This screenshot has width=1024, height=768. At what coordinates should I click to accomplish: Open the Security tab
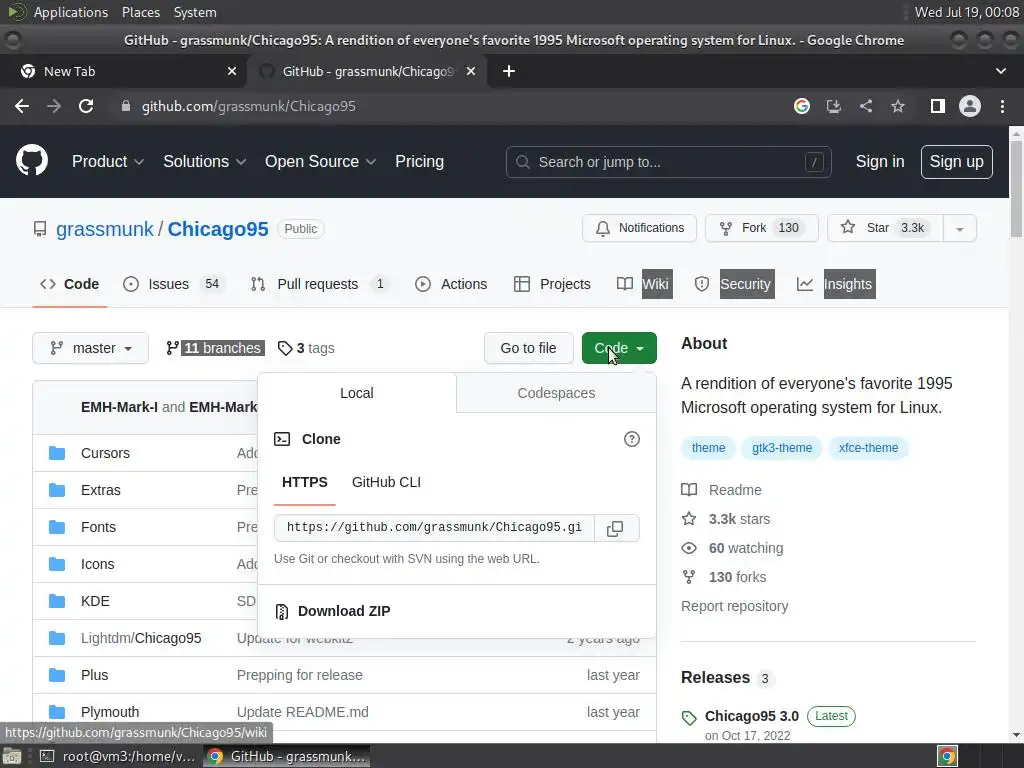coord(734,284)
